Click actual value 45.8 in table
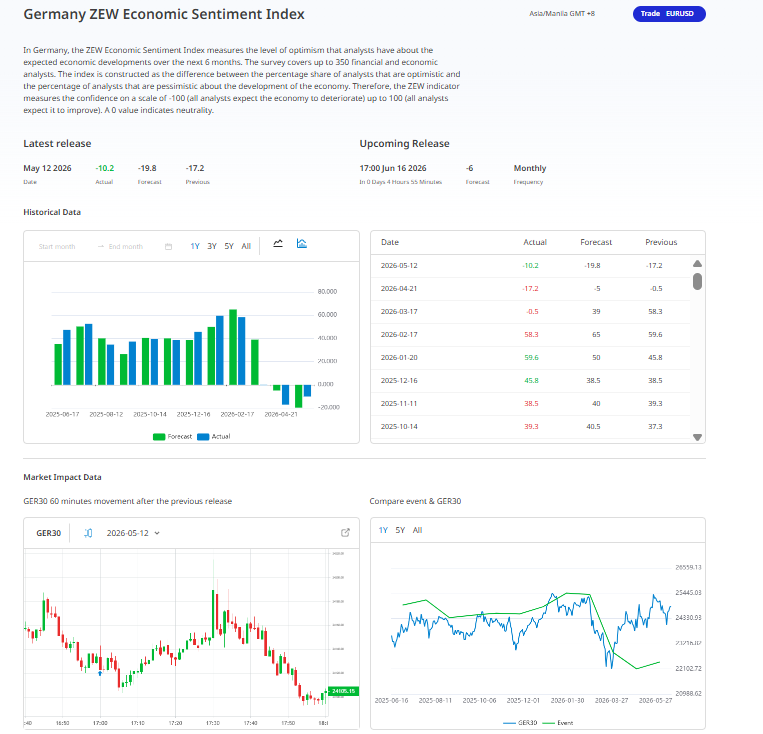Image resolution: width=763 pixels, height=734 pixels. click(531, 380)
